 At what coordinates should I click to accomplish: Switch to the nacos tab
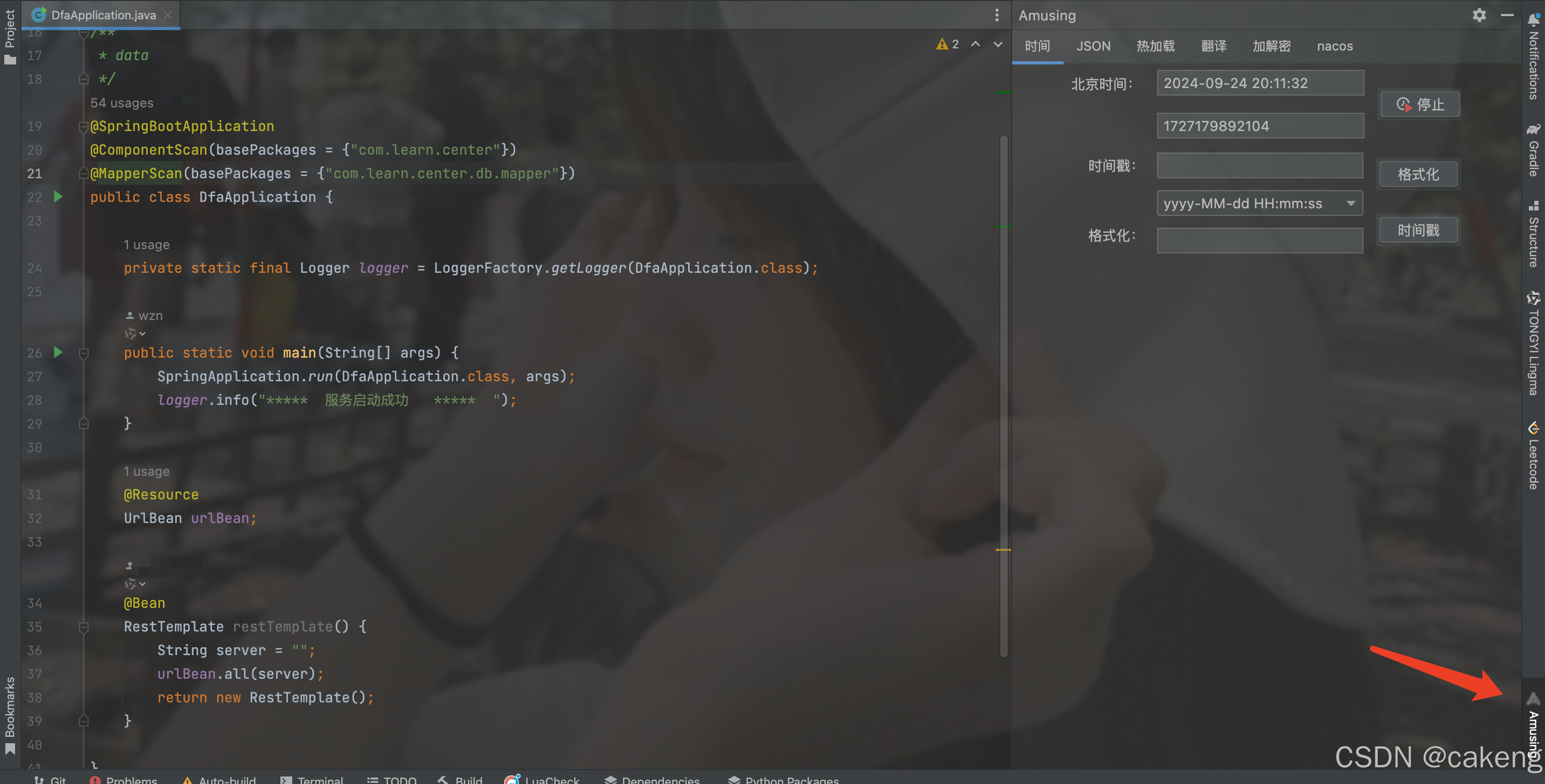click(1334, 46)
